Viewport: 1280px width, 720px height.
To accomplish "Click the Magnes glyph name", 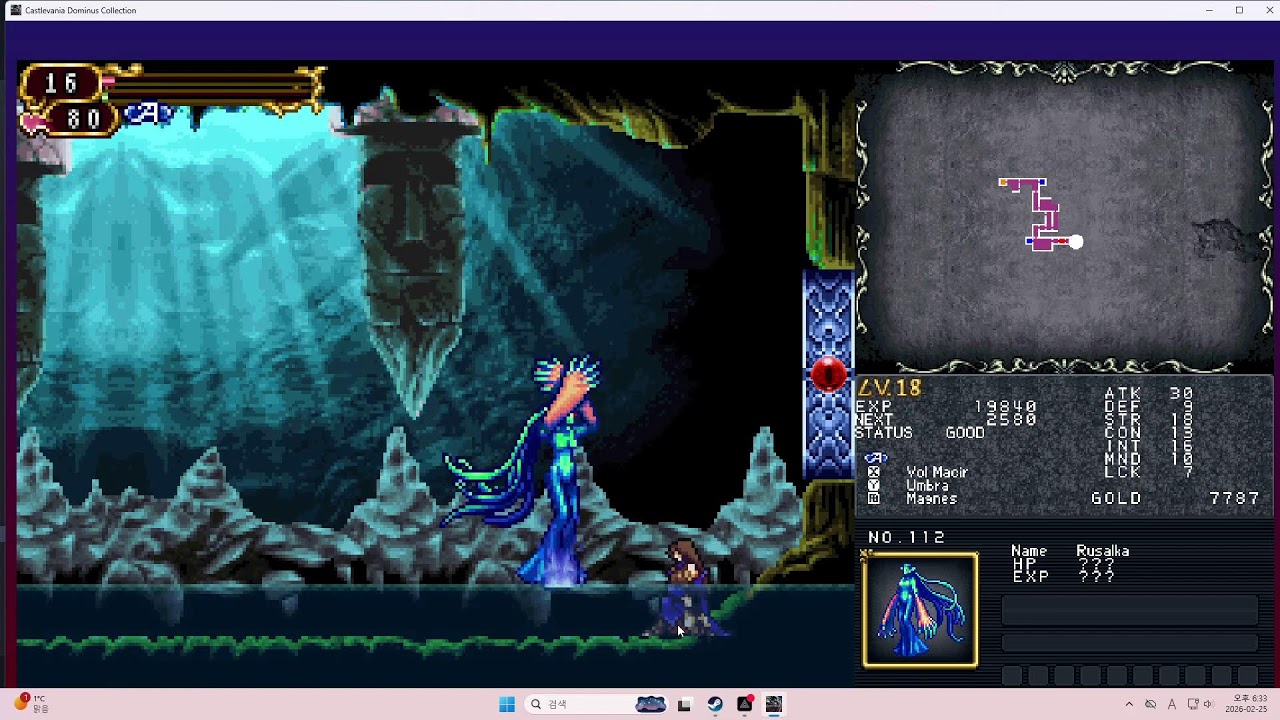I will coord(931,498).
